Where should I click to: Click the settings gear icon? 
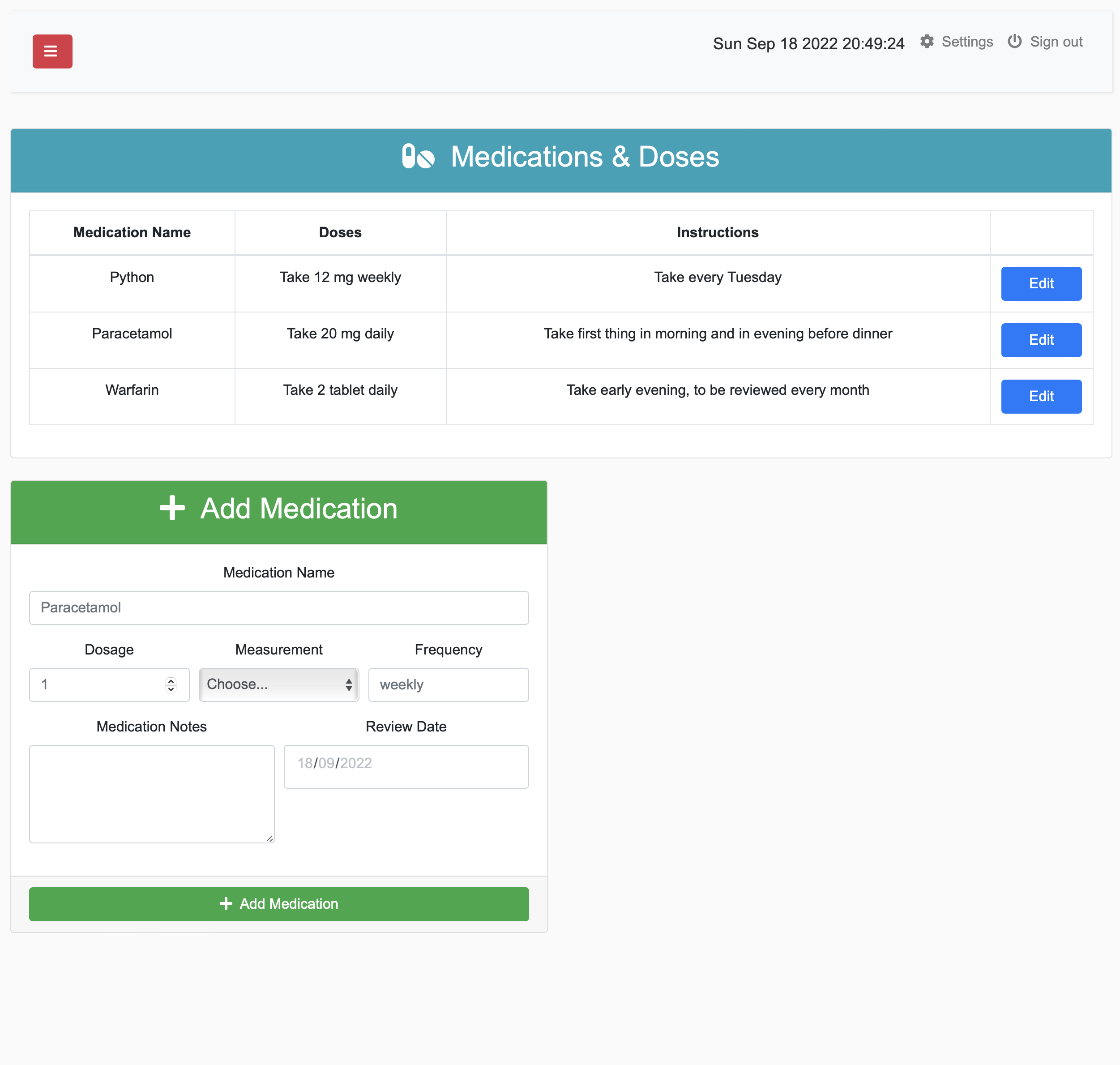coord(927,42)
